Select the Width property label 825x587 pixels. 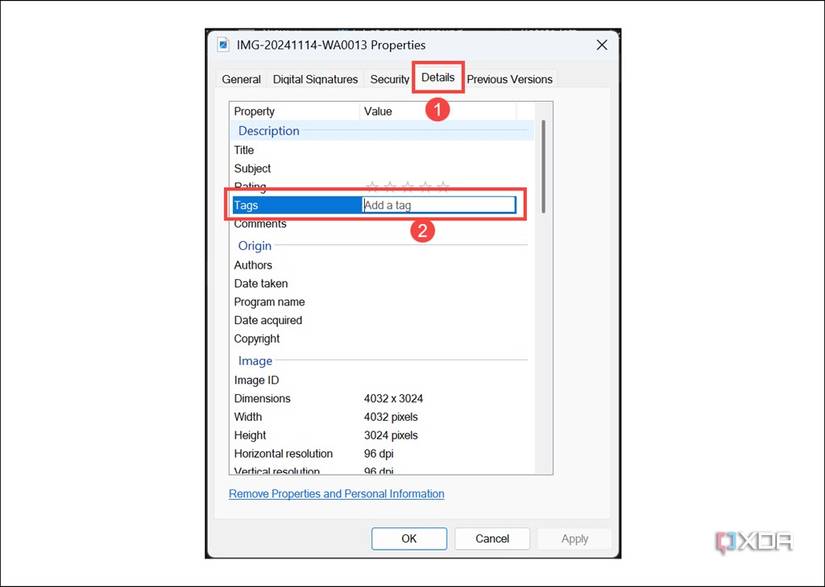[x=248, y=417]
